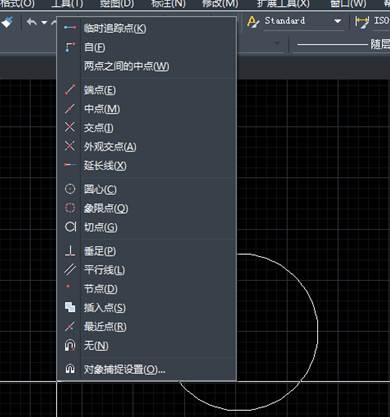Open 对象捕捉设置(O)... settings entry
This screenshot has width=390, height=417.
[147, 369]
